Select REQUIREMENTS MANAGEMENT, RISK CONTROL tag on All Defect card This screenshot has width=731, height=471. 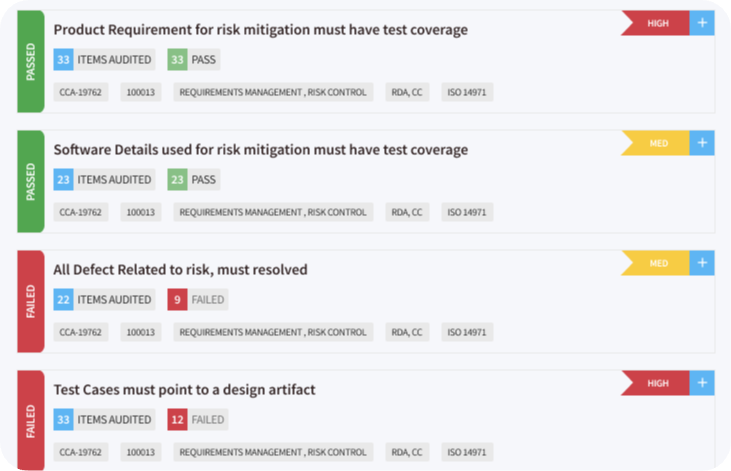(x=271, y=332)
